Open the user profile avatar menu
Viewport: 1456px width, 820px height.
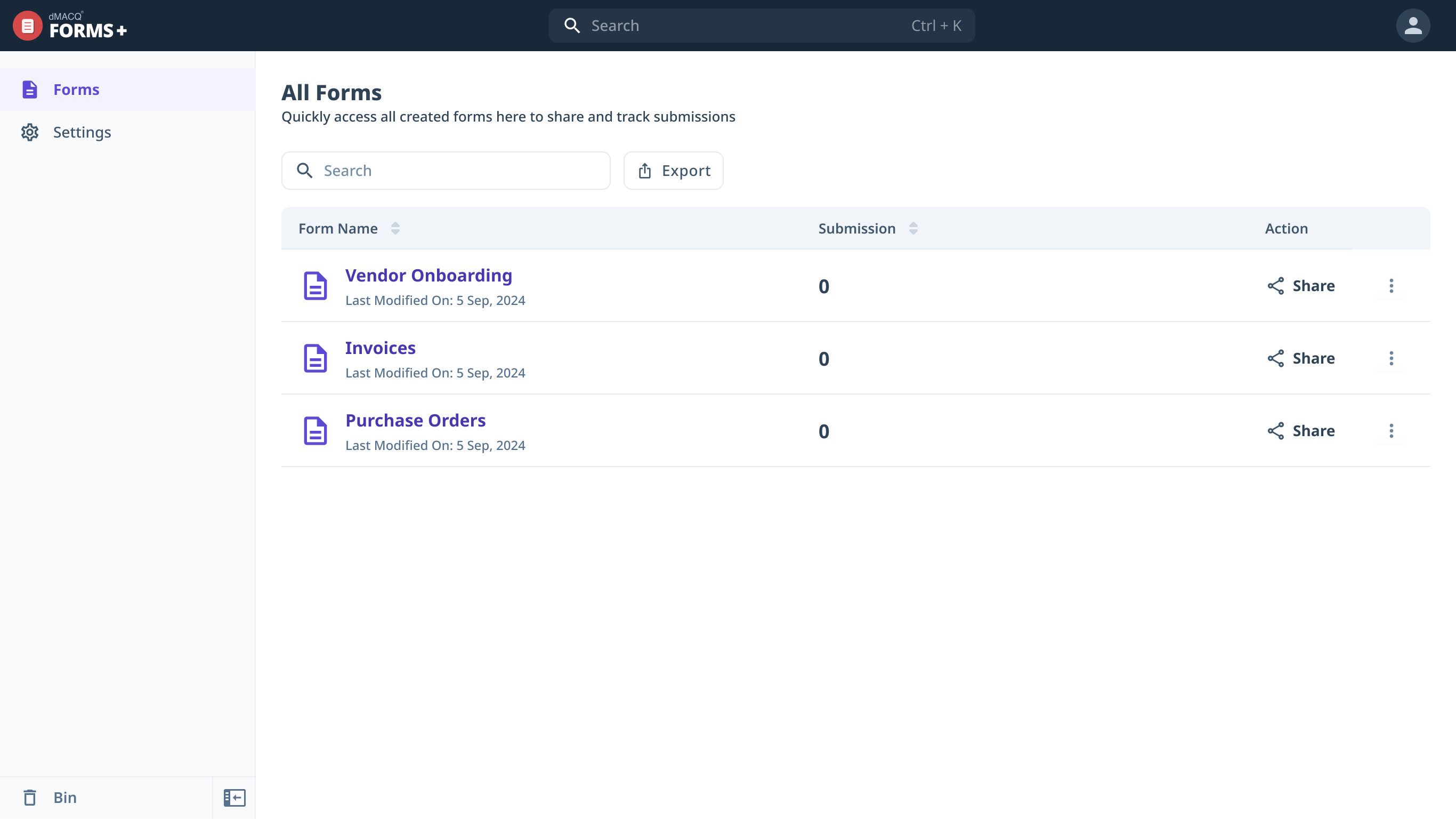pos(1412,26)
